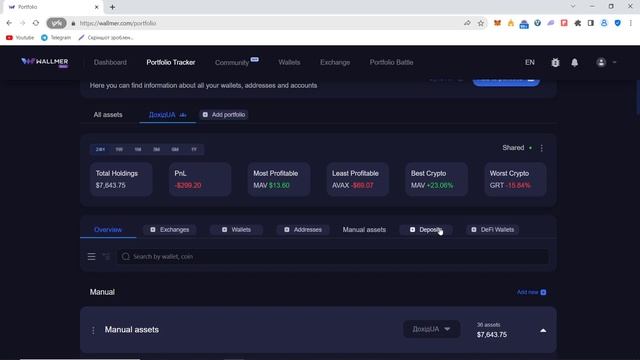Click the Addresses add button

tap(303, 230)
